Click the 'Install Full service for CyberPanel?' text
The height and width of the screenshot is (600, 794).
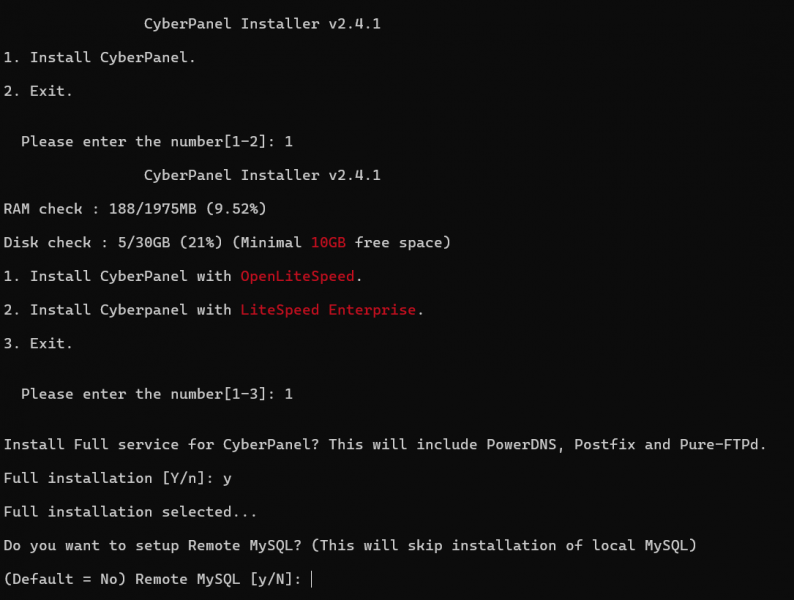[x=162, y=445]
